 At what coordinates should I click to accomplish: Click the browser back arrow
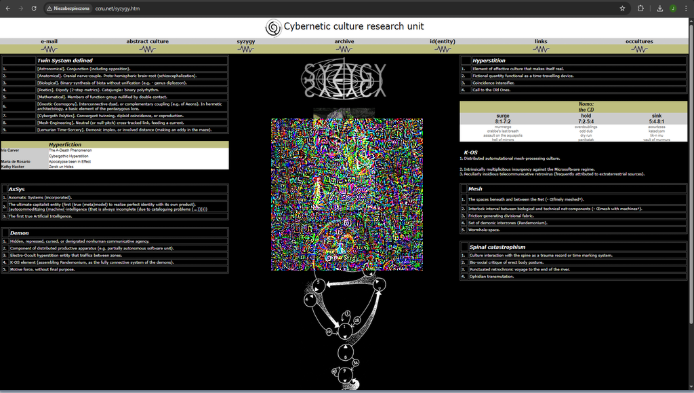[x=8, y=8]
